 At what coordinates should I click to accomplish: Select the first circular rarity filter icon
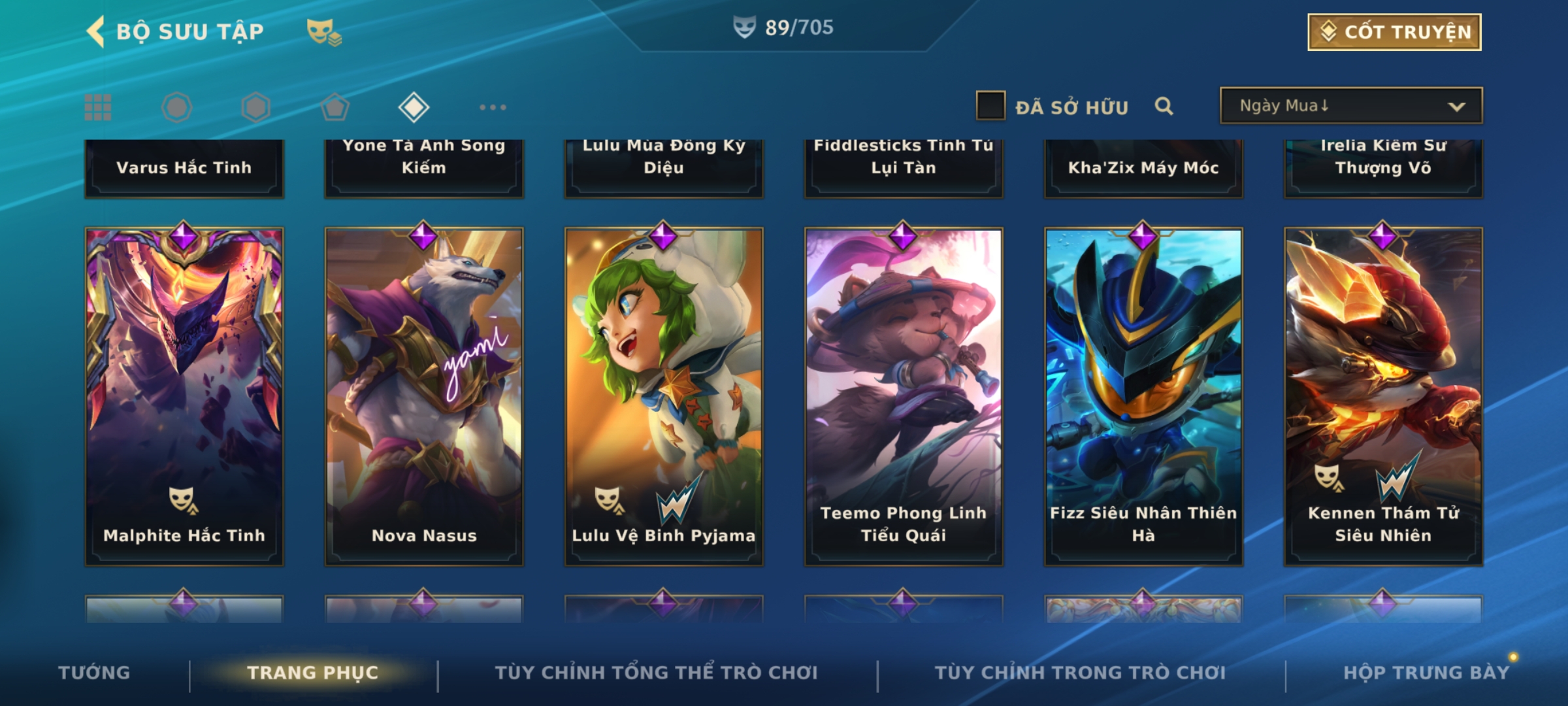point(176,107)
